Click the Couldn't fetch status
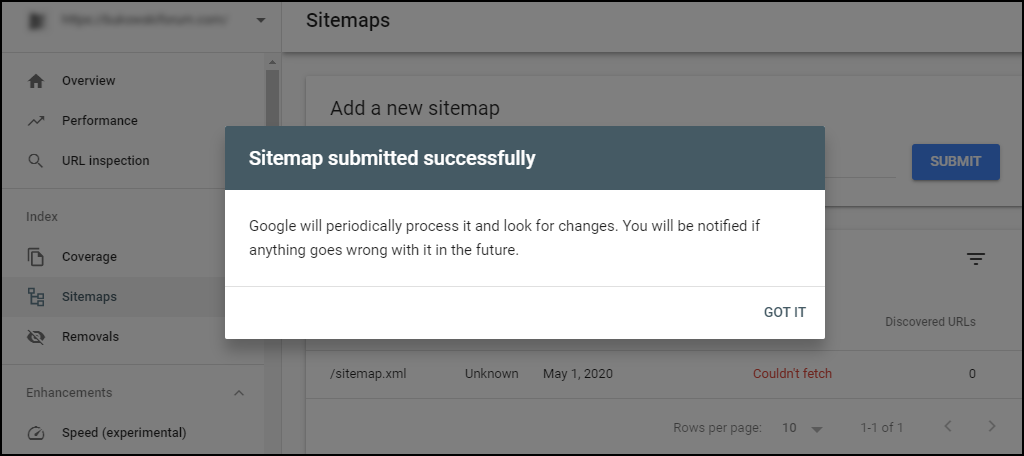 click(792, 374)
